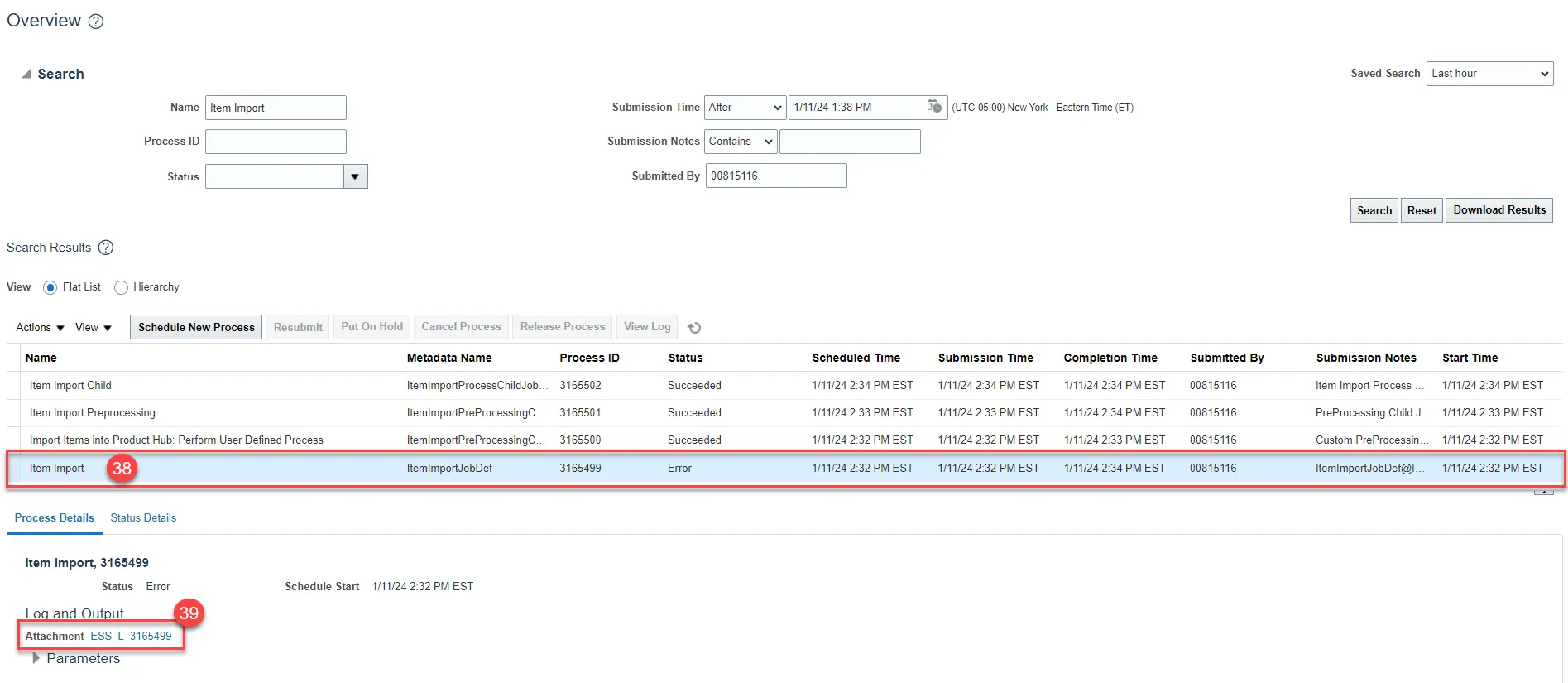Click the Schedule New Process button
This screenshot has height=683, width=1568.
[x=196, y=327]
